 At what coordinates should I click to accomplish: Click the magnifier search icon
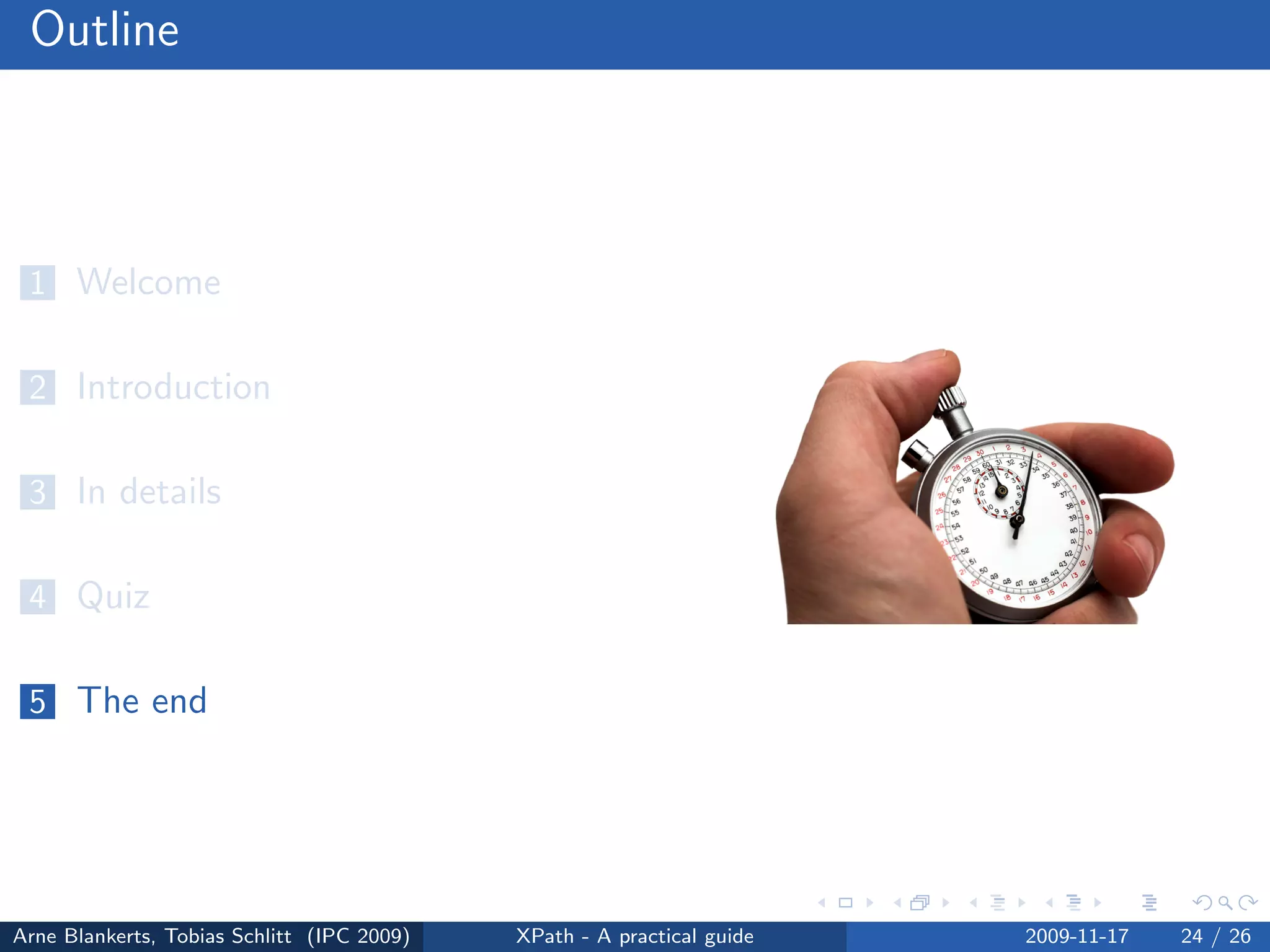pos(1225,903)
